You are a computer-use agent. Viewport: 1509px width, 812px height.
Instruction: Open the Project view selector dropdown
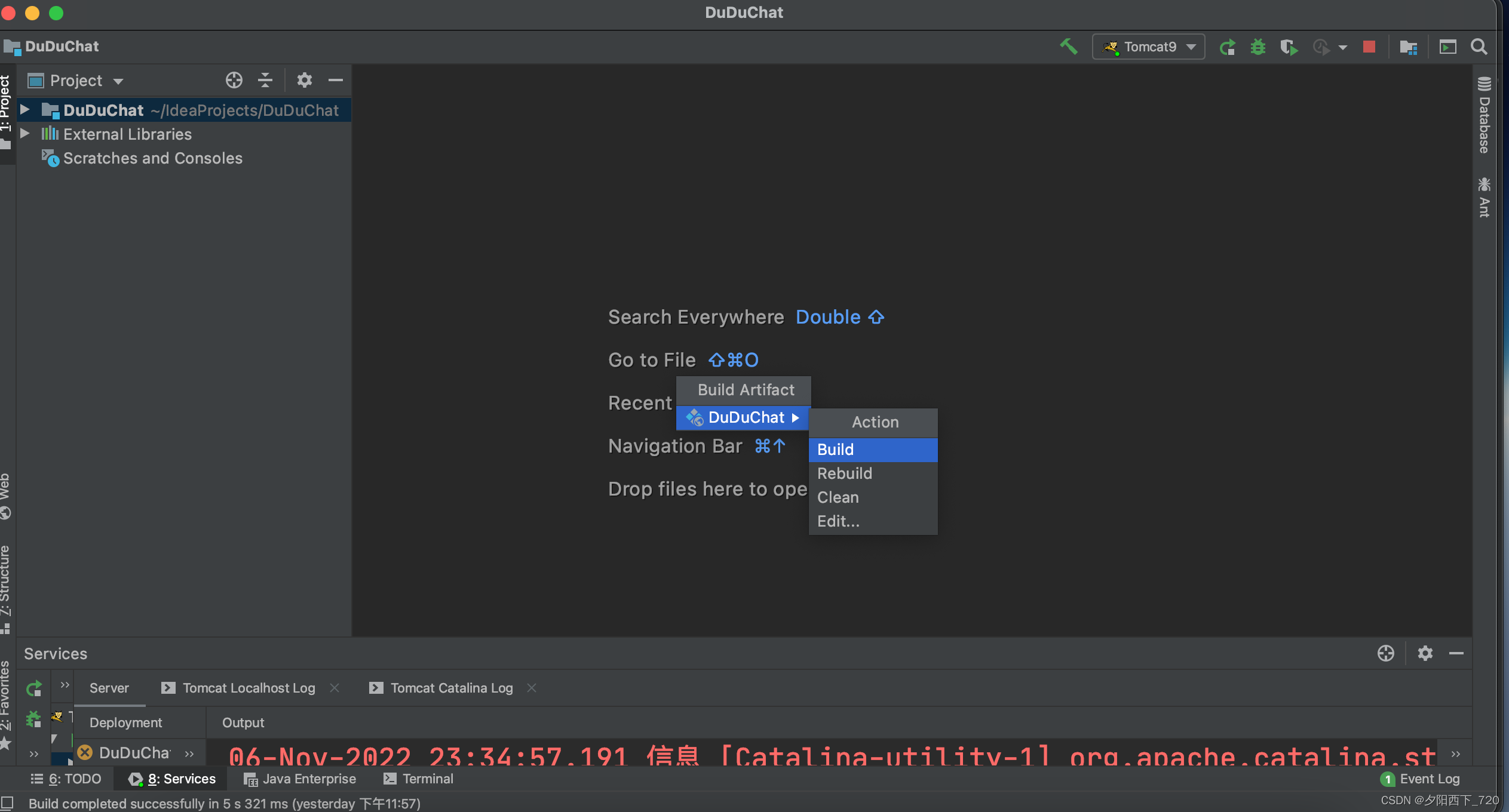76,81
